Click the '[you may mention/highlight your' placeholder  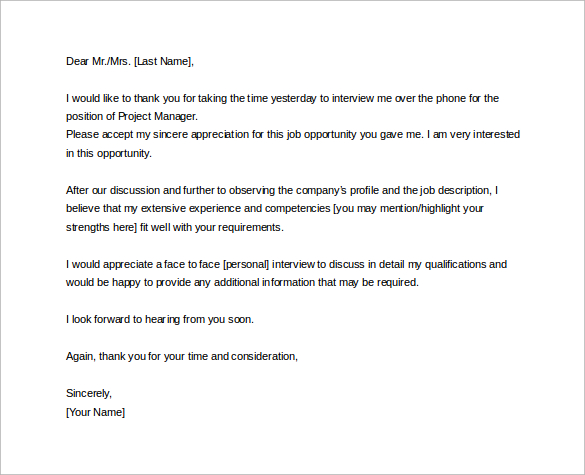coord(408,209)
